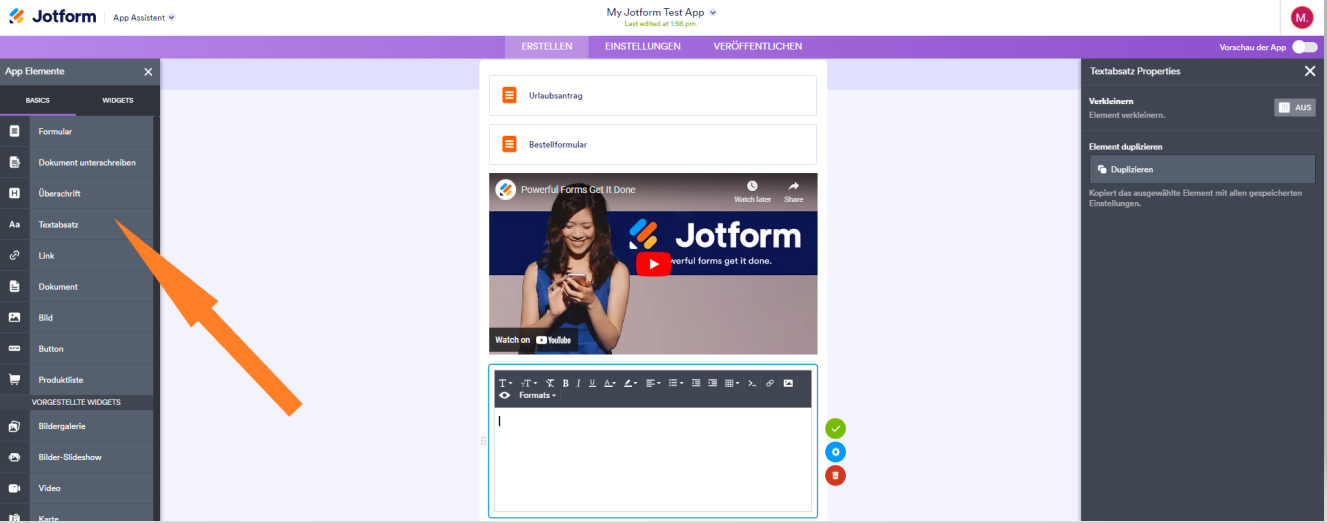Switch to the BASICS tab
This screenshot has width=1327, height=523.
point(38,100)
